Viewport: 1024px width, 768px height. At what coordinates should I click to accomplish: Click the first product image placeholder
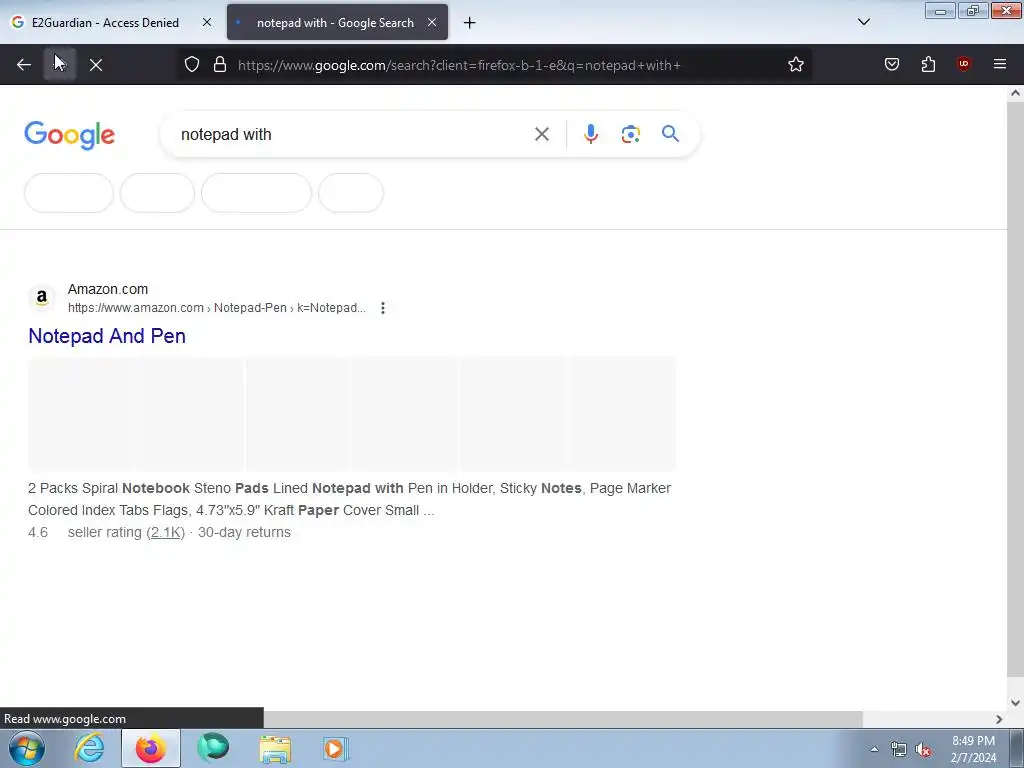click(82, 414)
